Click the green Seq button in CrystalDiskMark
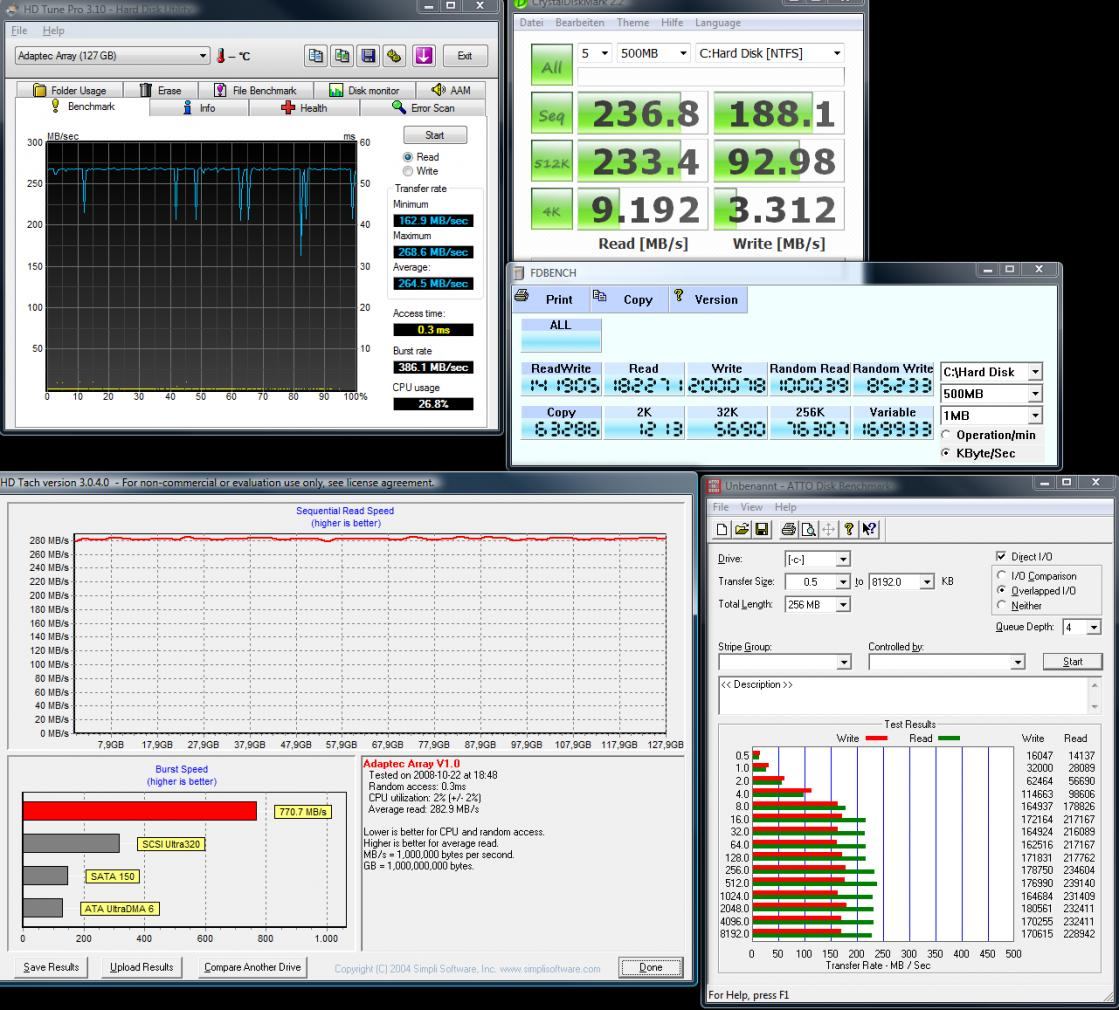The width and height of the screenshot is (1119, 1010). click(x=552, y=113)
